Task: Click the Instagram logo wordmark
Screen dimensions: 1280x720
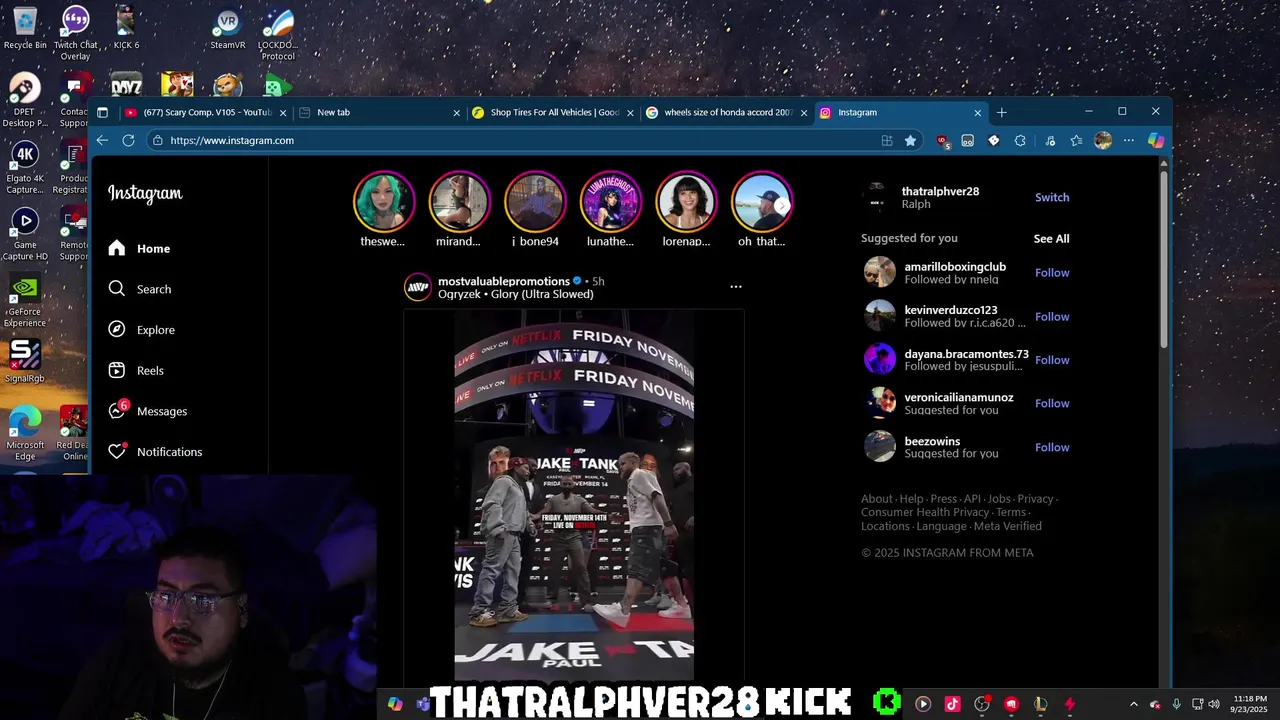Action: tap(145, 194)
